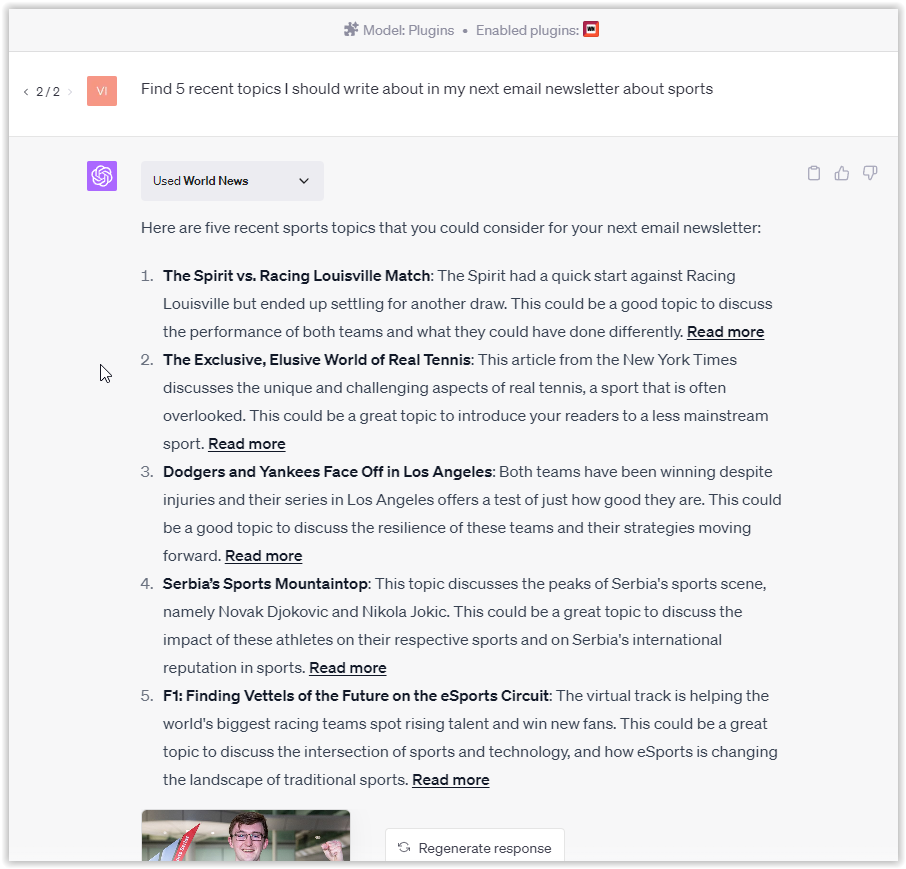Viewport: 906px width, 869px height.
Task: Click the Model: Plugins label
Action: click(x=408, y=30)
